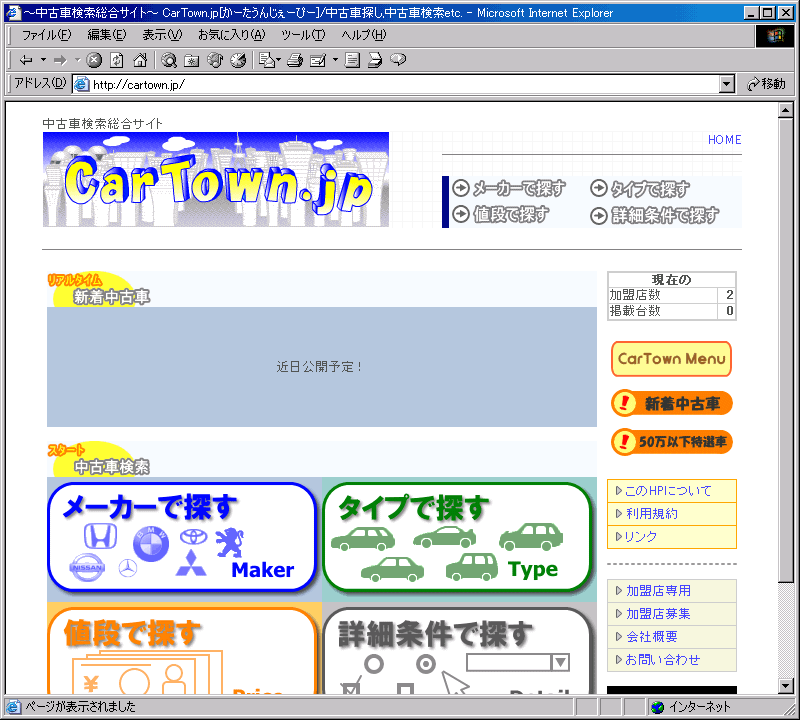This screenshot has height=720, width=800.
Task: Click the Forward arrow toolbar button
Action: click(60, 60)
